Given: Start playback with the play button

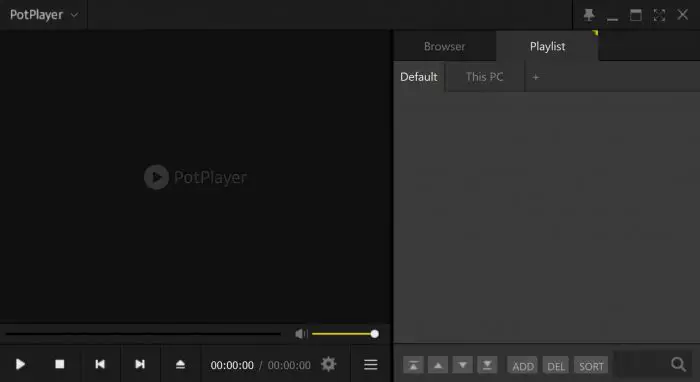Looking at the screenshot, I should pos(20,364).
